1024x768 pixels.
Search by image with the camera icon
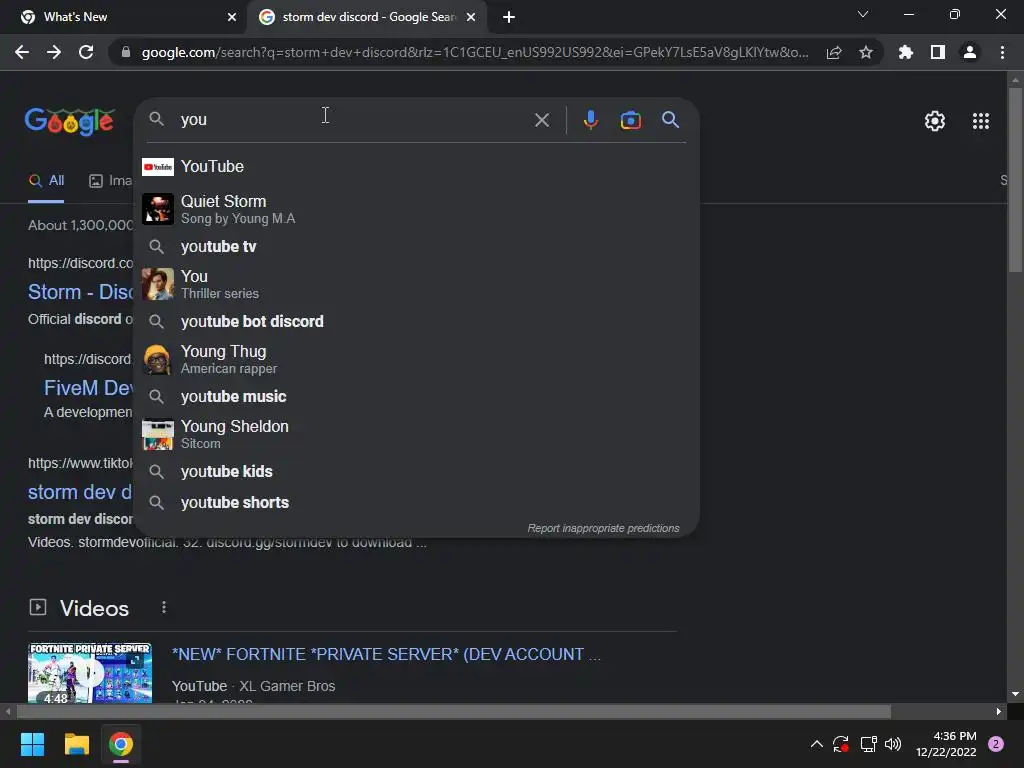coord(630,120)
